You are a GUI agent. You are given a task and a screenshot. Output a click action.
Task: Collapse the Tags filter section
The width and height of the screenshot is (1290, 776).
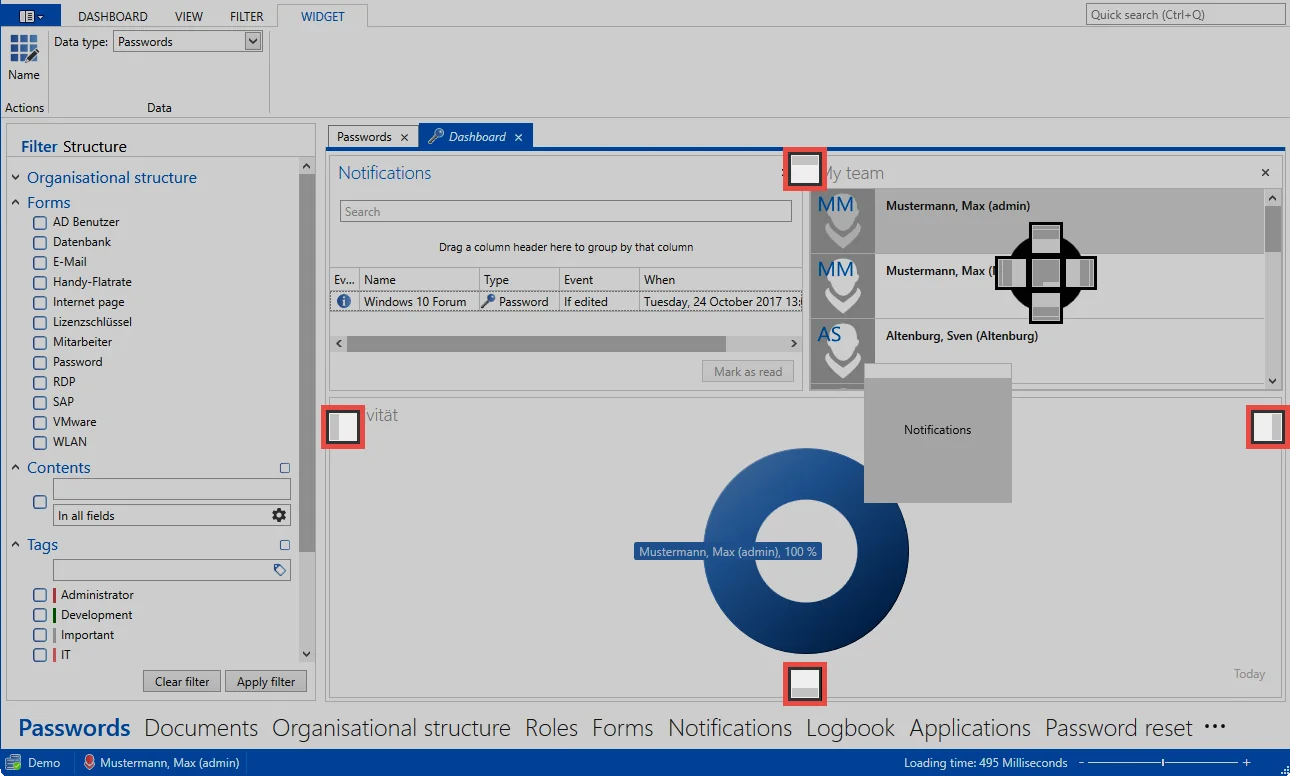(16, 545)
